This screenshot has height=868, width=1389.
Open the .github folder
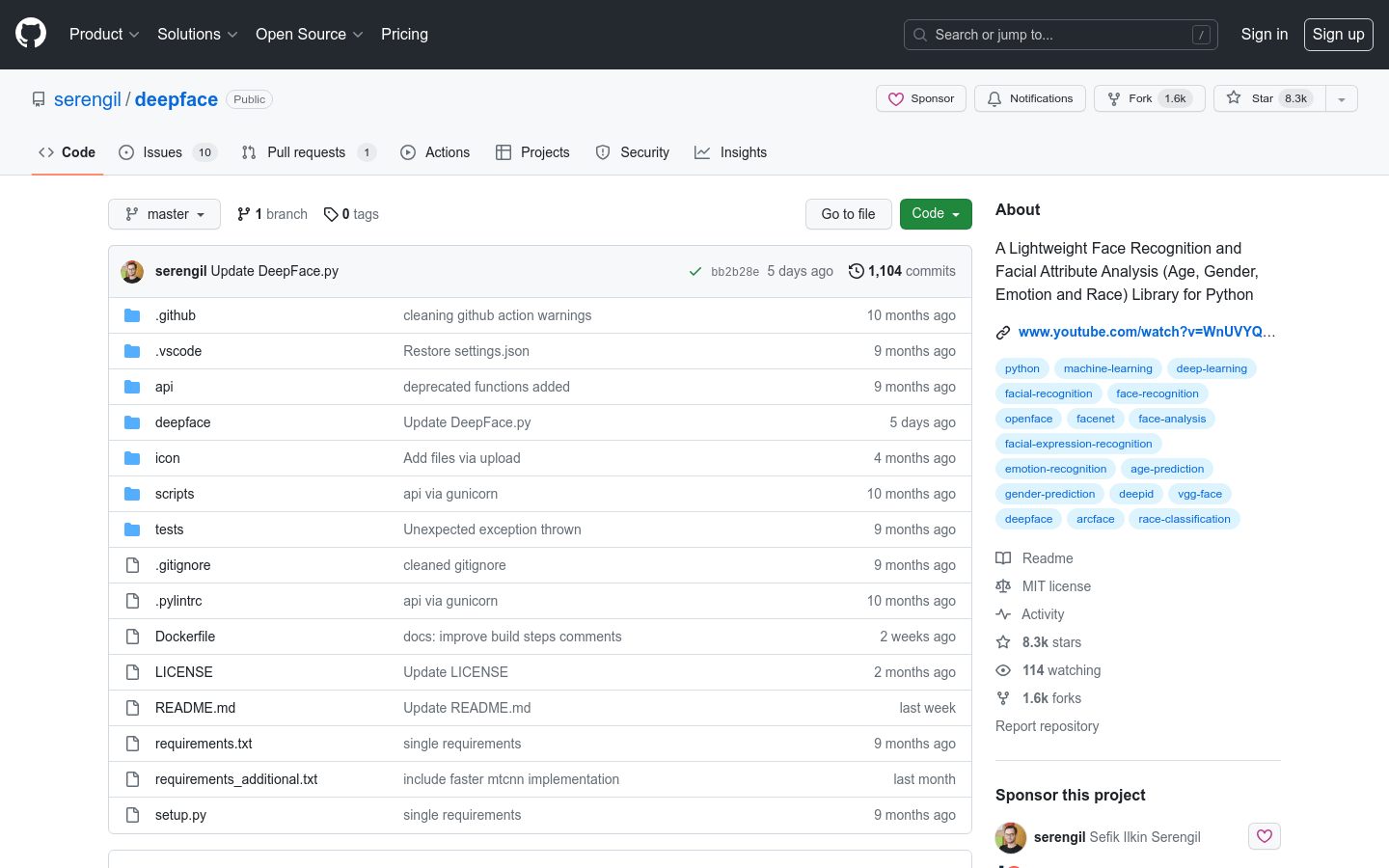pos(176,315)
